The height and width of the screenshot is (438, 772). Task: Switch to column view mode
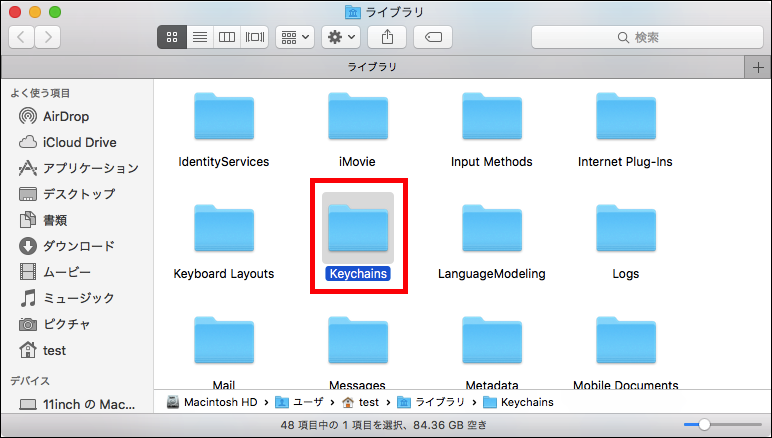coord(227,37)
